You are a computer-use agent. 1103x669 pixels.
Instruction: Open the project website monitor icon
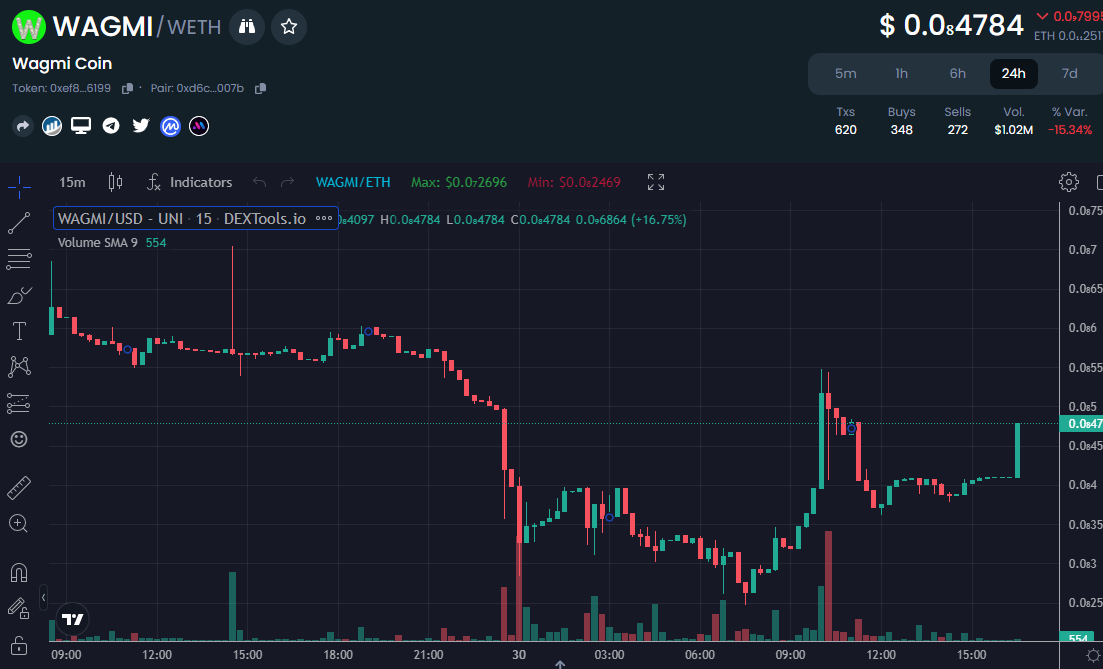pos(81,126)
